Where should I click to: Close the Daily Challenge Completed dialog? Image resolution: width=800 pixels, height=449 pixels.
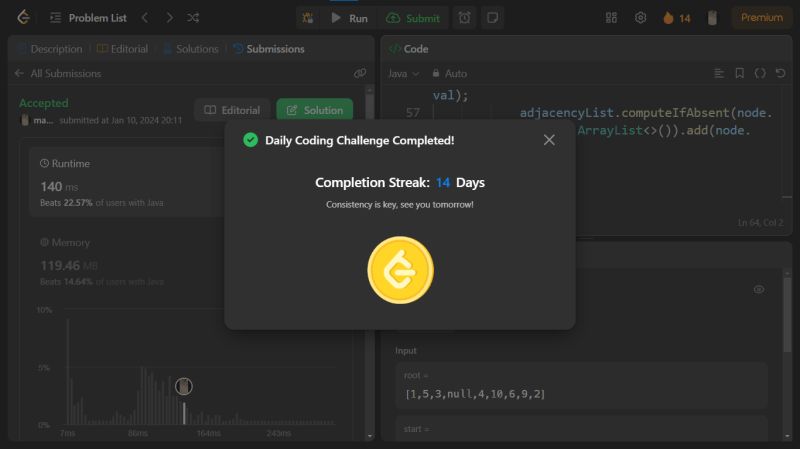[549, 140]
